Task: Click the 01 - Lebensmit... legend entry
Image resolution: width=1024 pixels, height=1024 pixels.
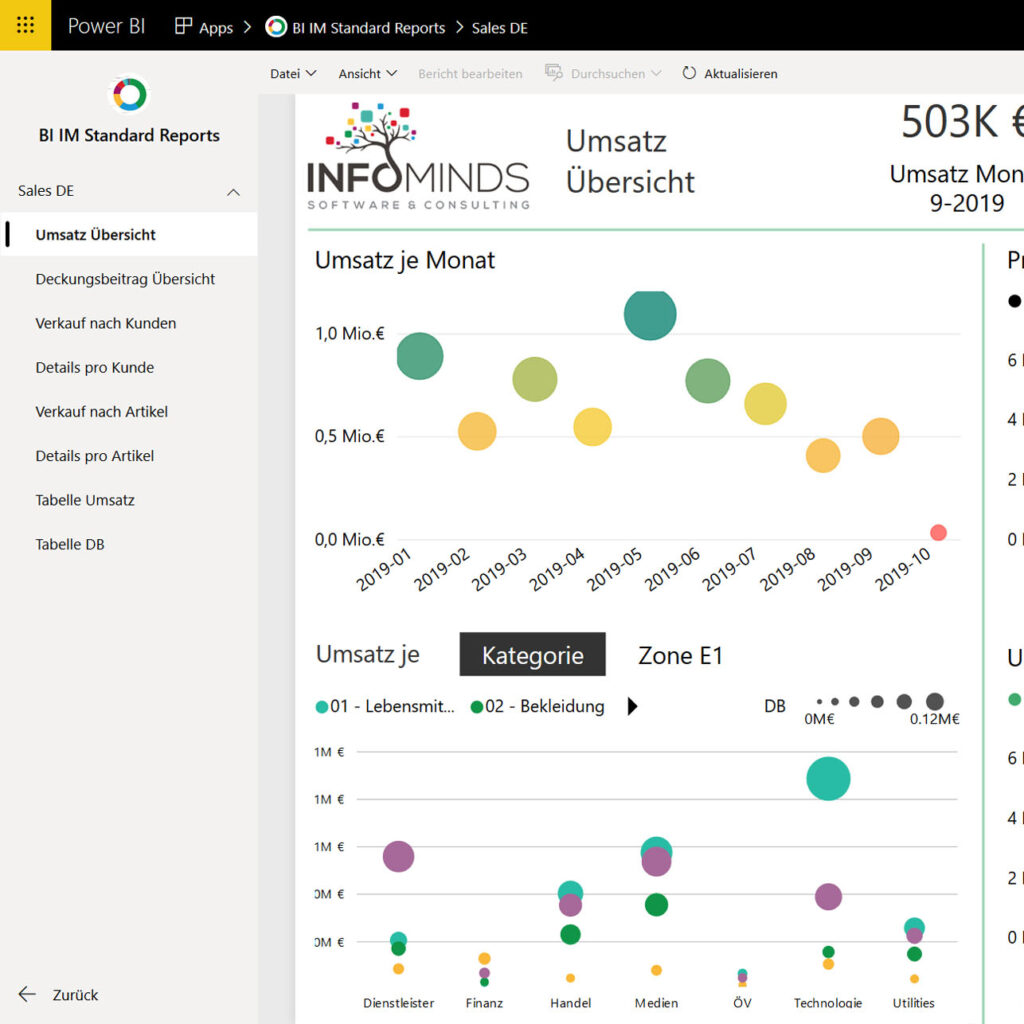Action: [385, 706]
